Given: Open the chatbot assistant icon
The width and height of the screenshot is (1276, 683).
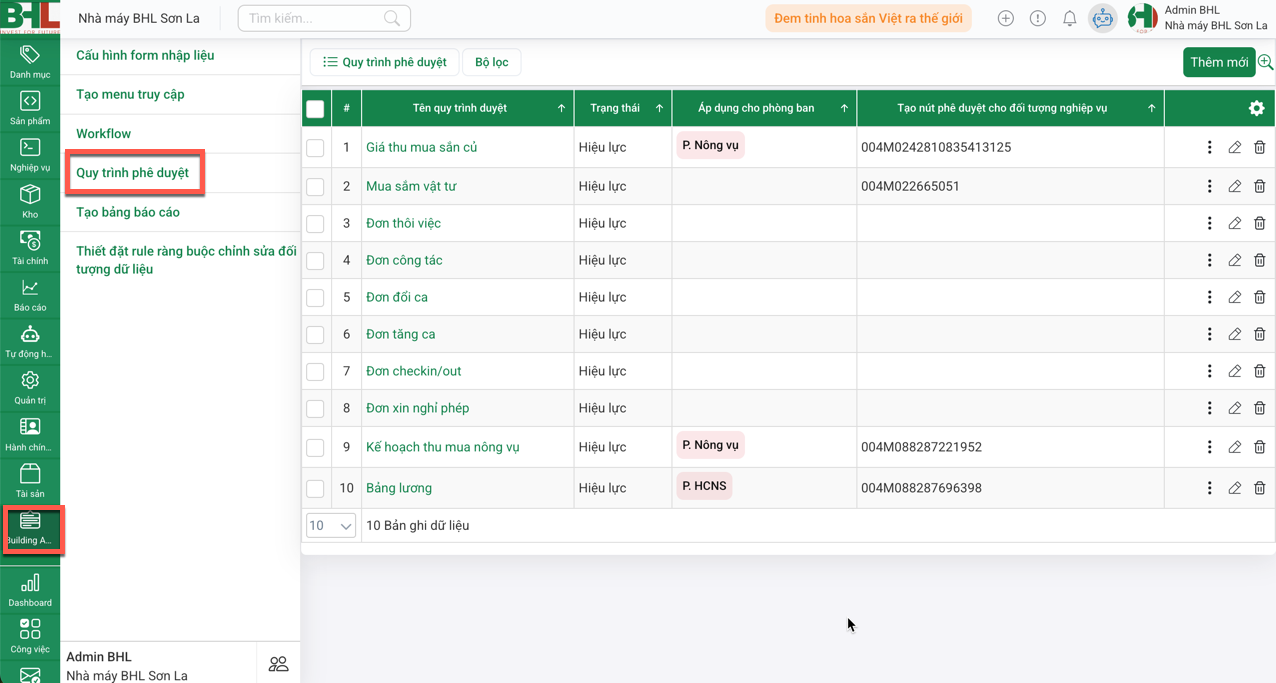Looking at the screenshot, I should [x=1102, y=18].
